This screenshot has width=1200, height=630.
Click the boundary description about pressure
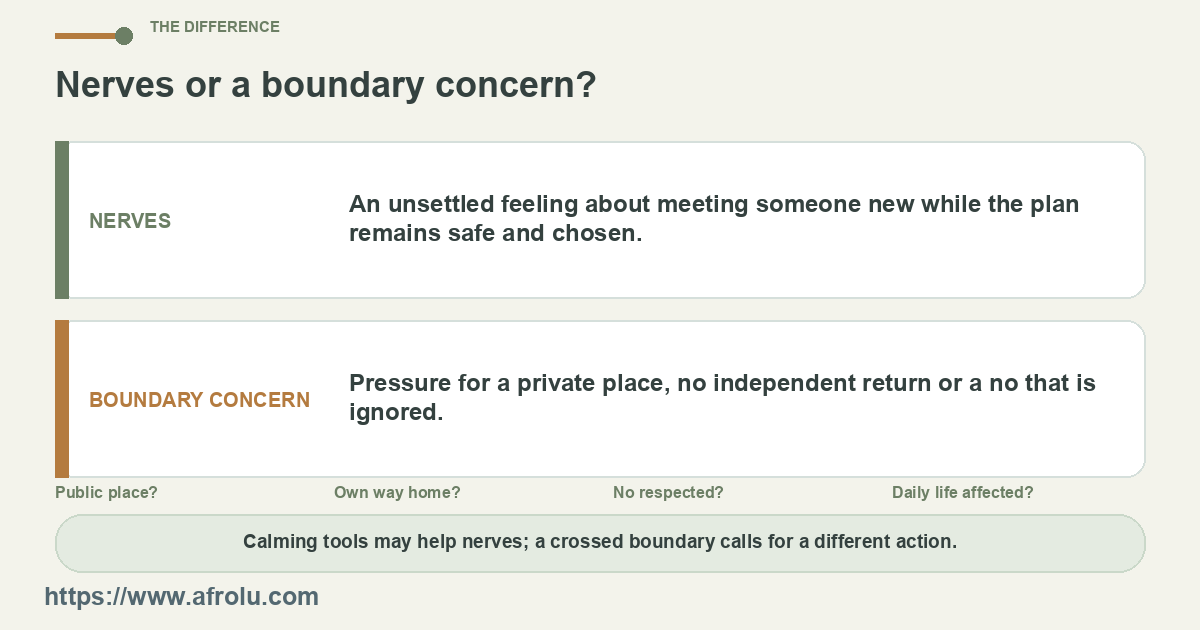pos(722,398)
